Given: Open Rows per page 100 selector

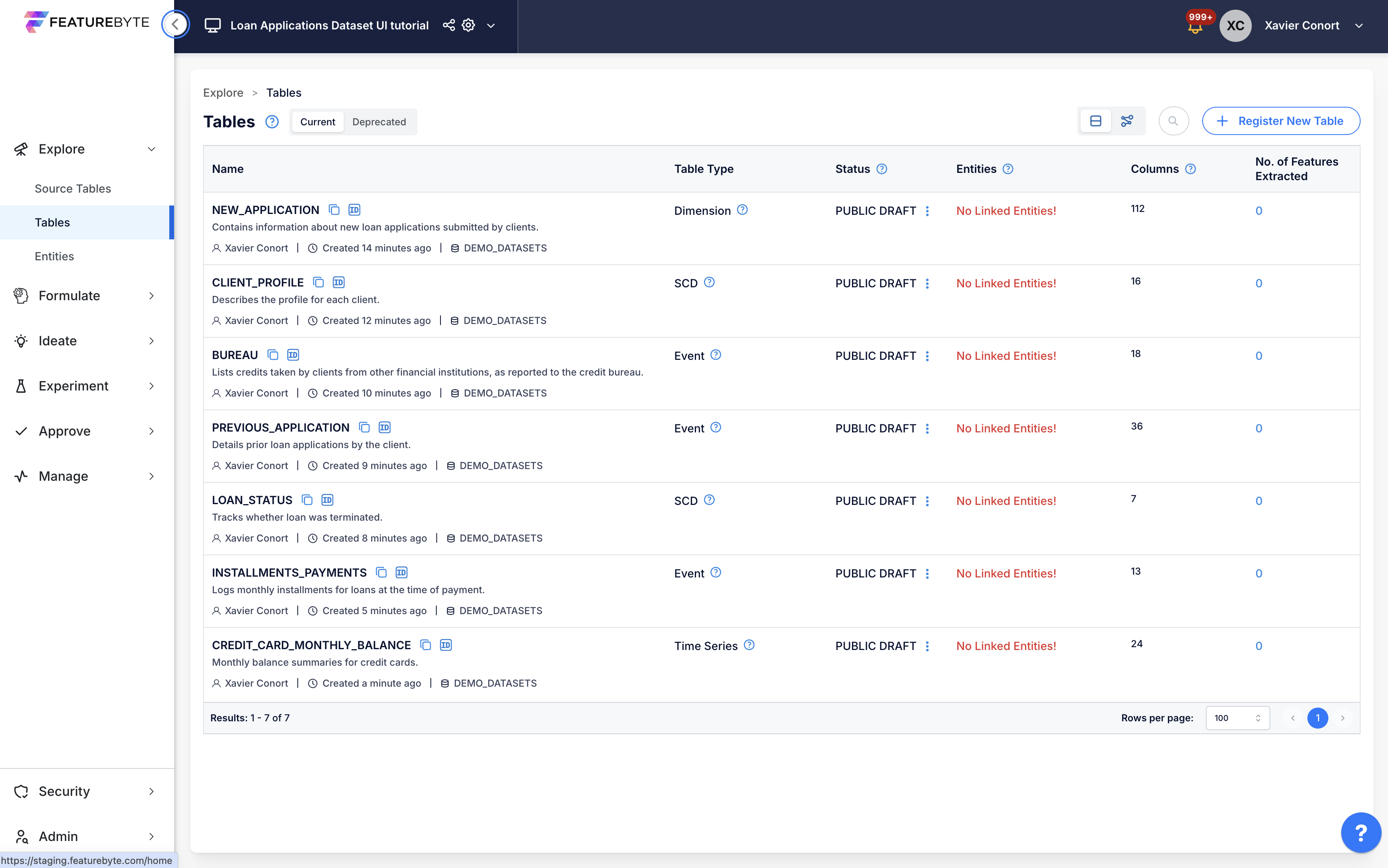Looking at the screenshot, I should [1238, 718].
